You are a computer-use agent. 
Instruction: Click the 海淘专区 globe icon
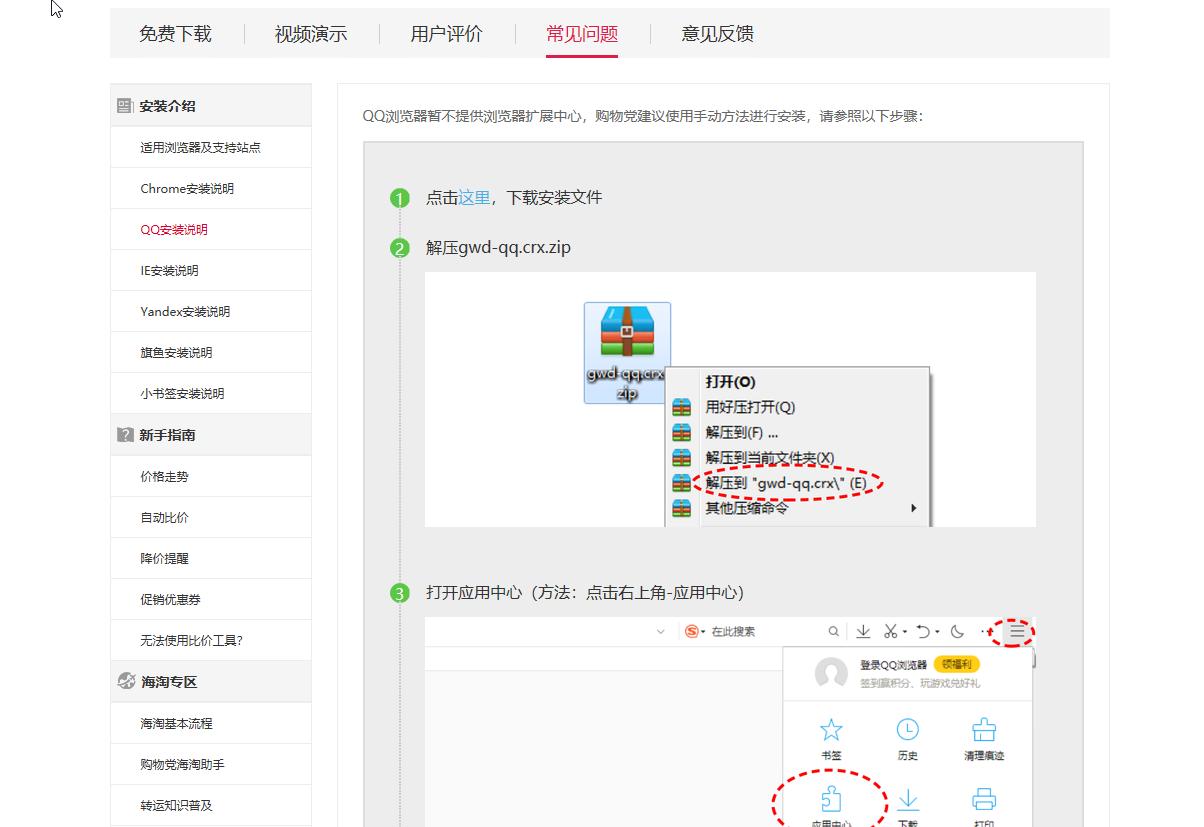pyautogui.click(x=126, y=682)
